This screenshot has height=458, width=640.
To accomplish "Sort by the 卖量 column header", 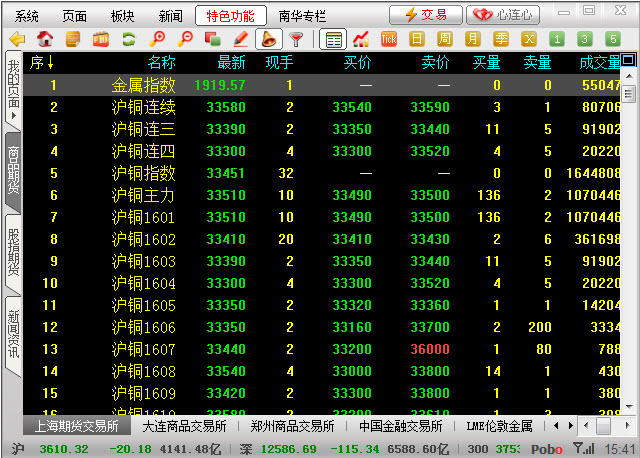I will (537, 62).
